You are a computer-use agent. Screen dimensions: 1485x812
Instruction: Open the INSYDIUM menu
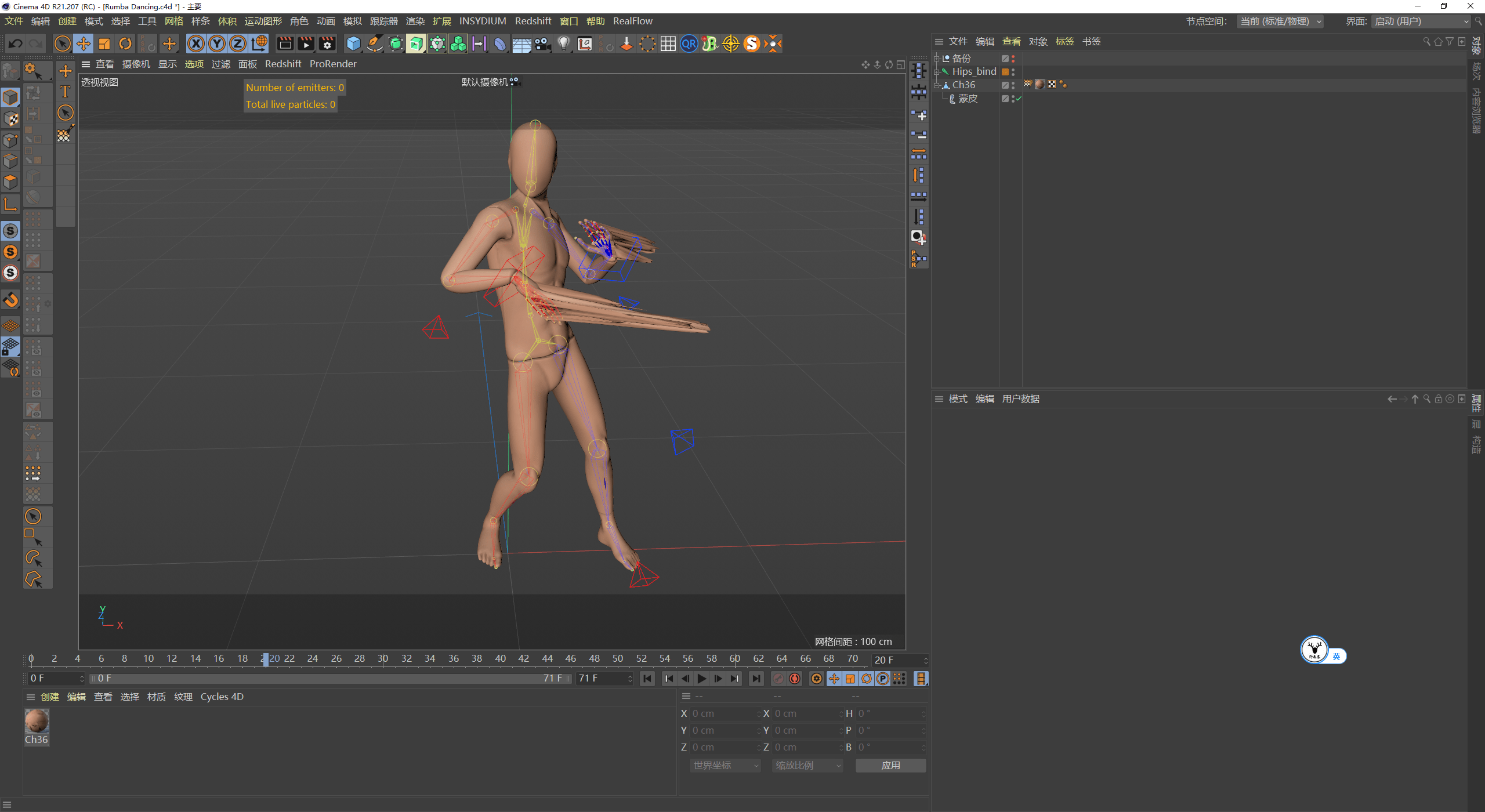483,21
